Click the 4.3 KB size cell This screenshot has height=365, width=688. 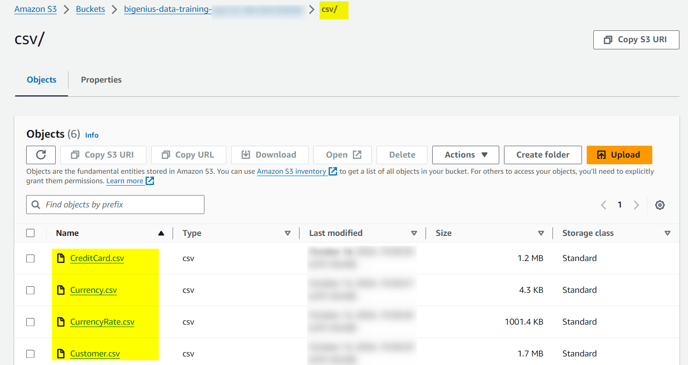pyautogui.click(x=531, y=290)
